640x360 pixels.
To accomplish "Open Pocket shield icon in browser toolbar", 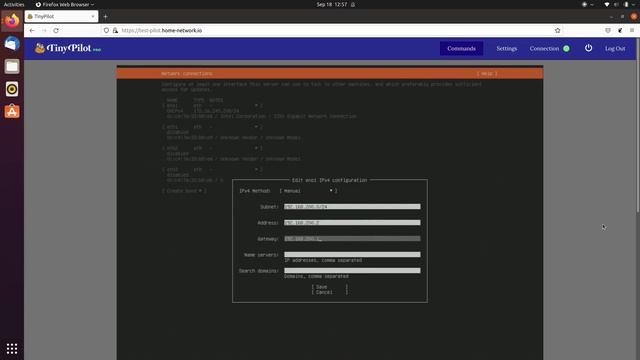I will point(608,31).
